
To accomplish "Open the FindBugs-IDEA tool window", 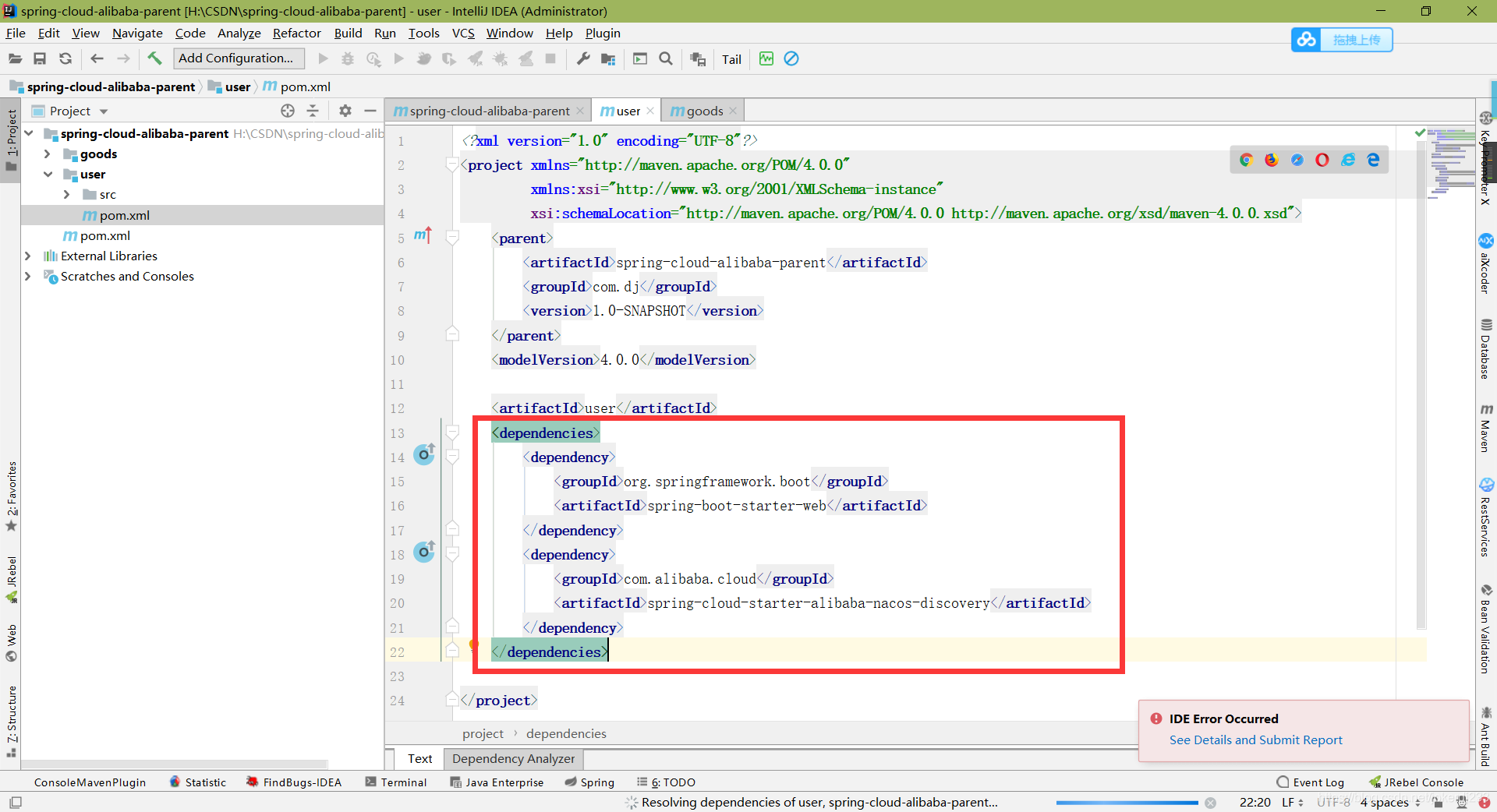I will (294, 782).
